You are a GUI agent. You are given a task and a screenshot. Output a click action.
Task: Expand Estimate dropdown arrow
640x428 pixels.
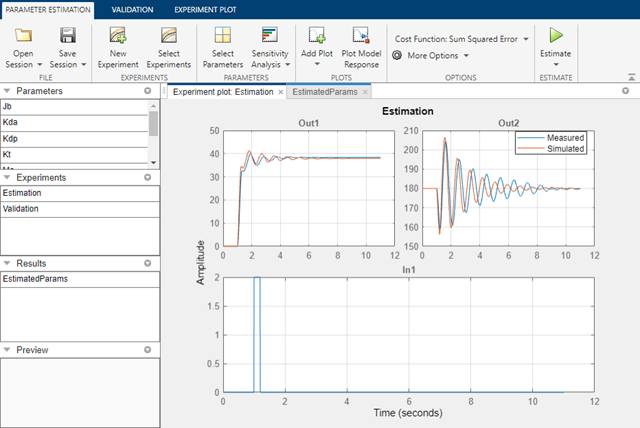pyautogui.click(x=556, y=64)
